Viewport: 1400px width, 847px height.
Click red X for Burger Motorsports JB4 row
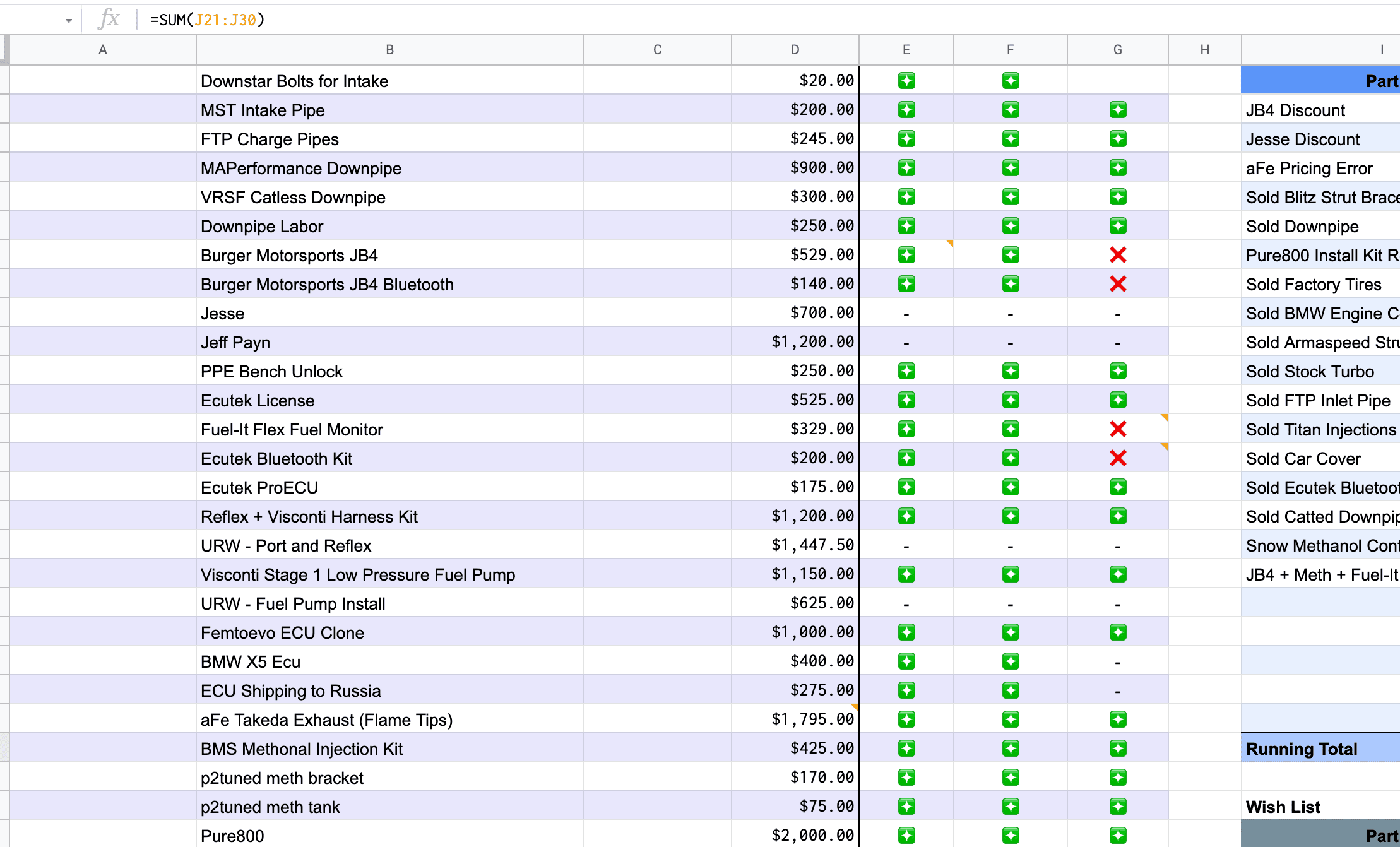point(1118,255)
